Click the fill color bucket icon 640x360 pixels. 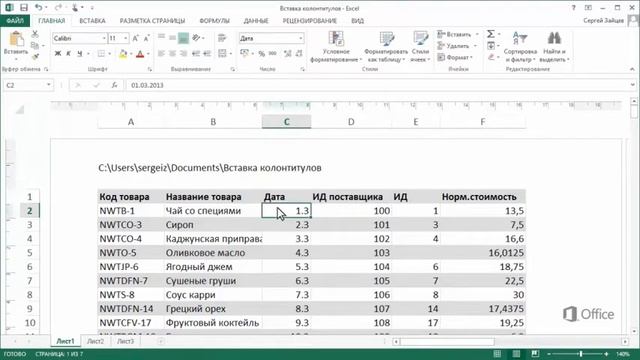[x=123, y=53]
